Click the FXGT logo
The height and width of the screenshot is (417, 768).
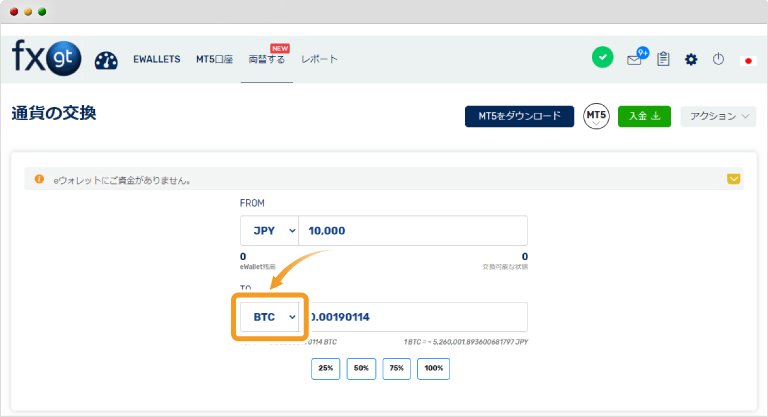tap(47, 58)
